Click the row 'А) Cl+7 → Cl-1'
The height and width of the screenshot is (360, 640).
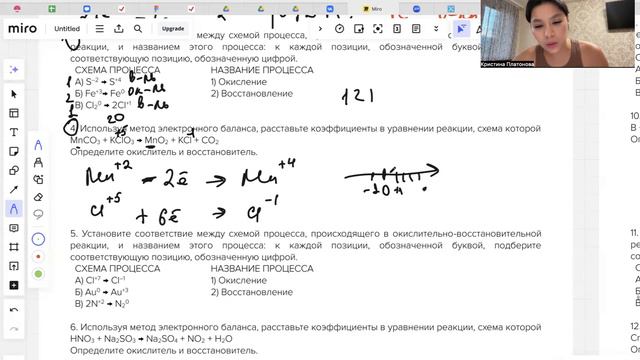100,280
